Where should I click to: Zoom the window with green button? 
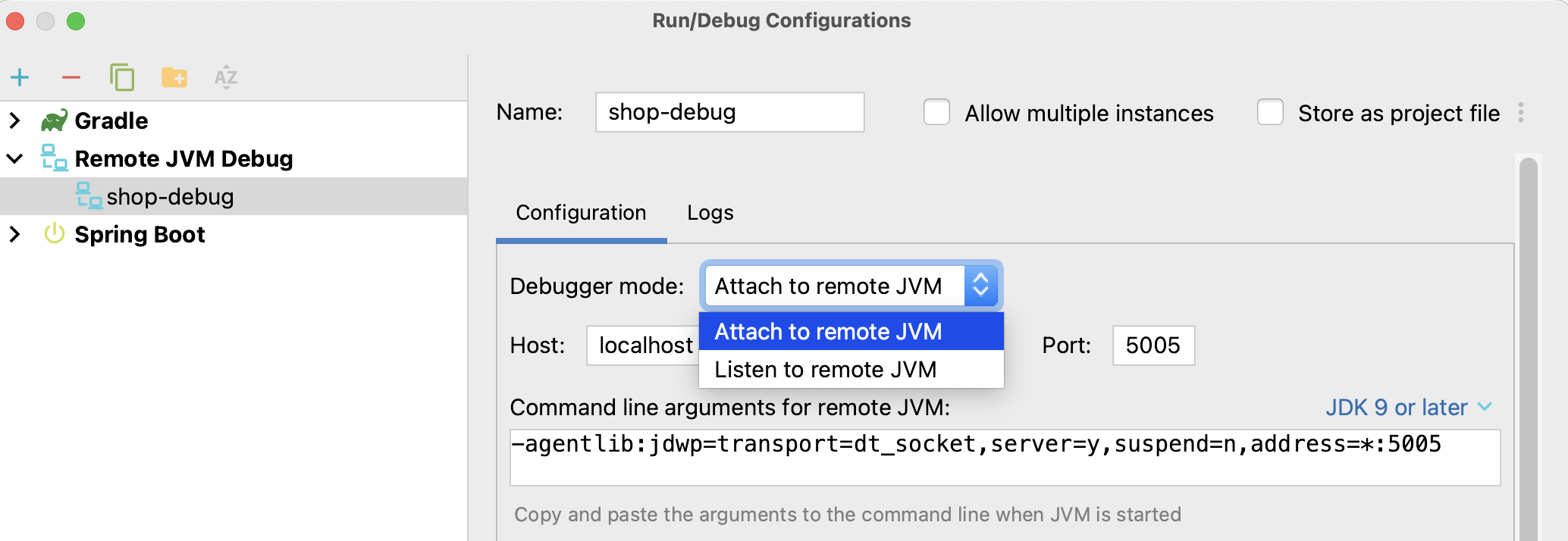point(76,21)
